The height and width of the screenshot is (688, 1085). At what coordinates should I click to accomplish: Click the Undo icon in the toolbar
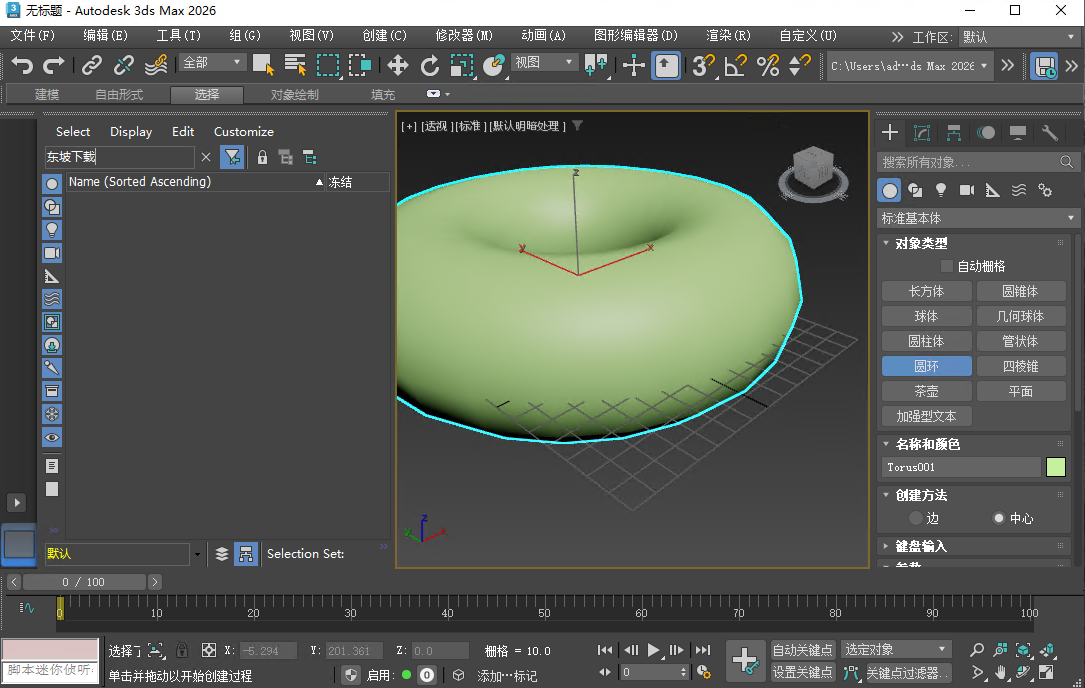pos(20,63)
